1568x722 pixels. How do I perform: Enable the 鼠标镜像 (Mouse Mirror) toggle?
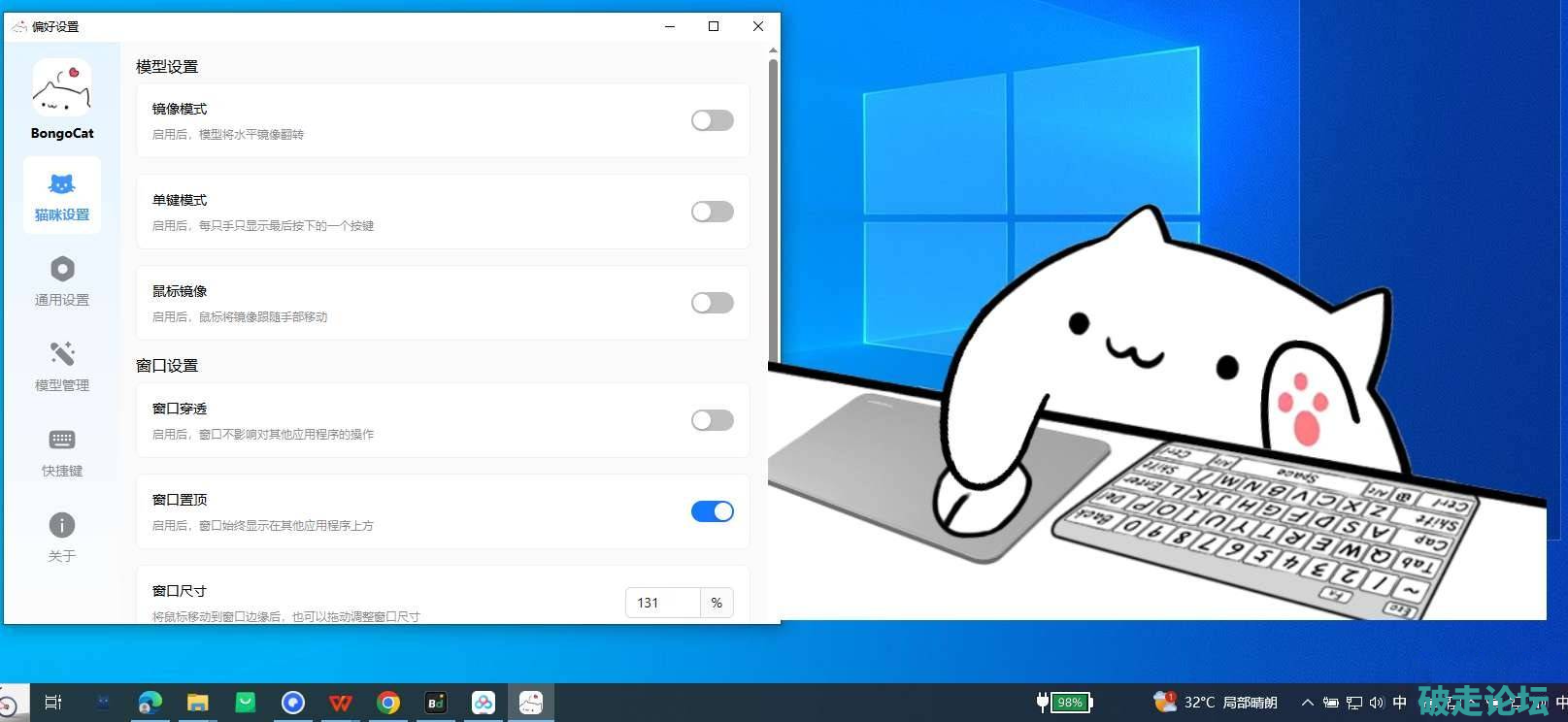pos(712,303)
